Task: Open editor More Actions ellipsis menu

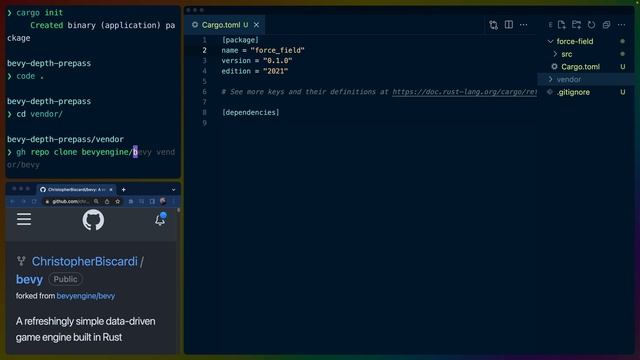Action: [524, 25]
